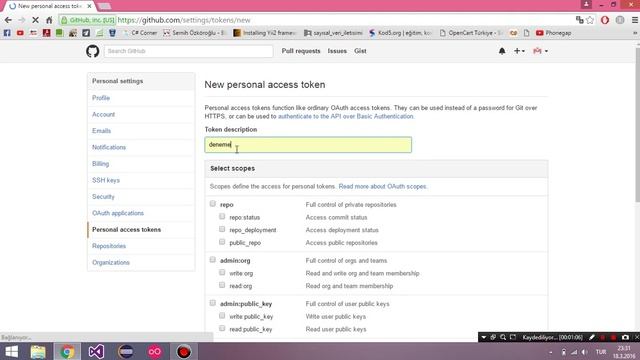
Task: Check the repo_deployment scope
Action: click(x=222, y=229)
